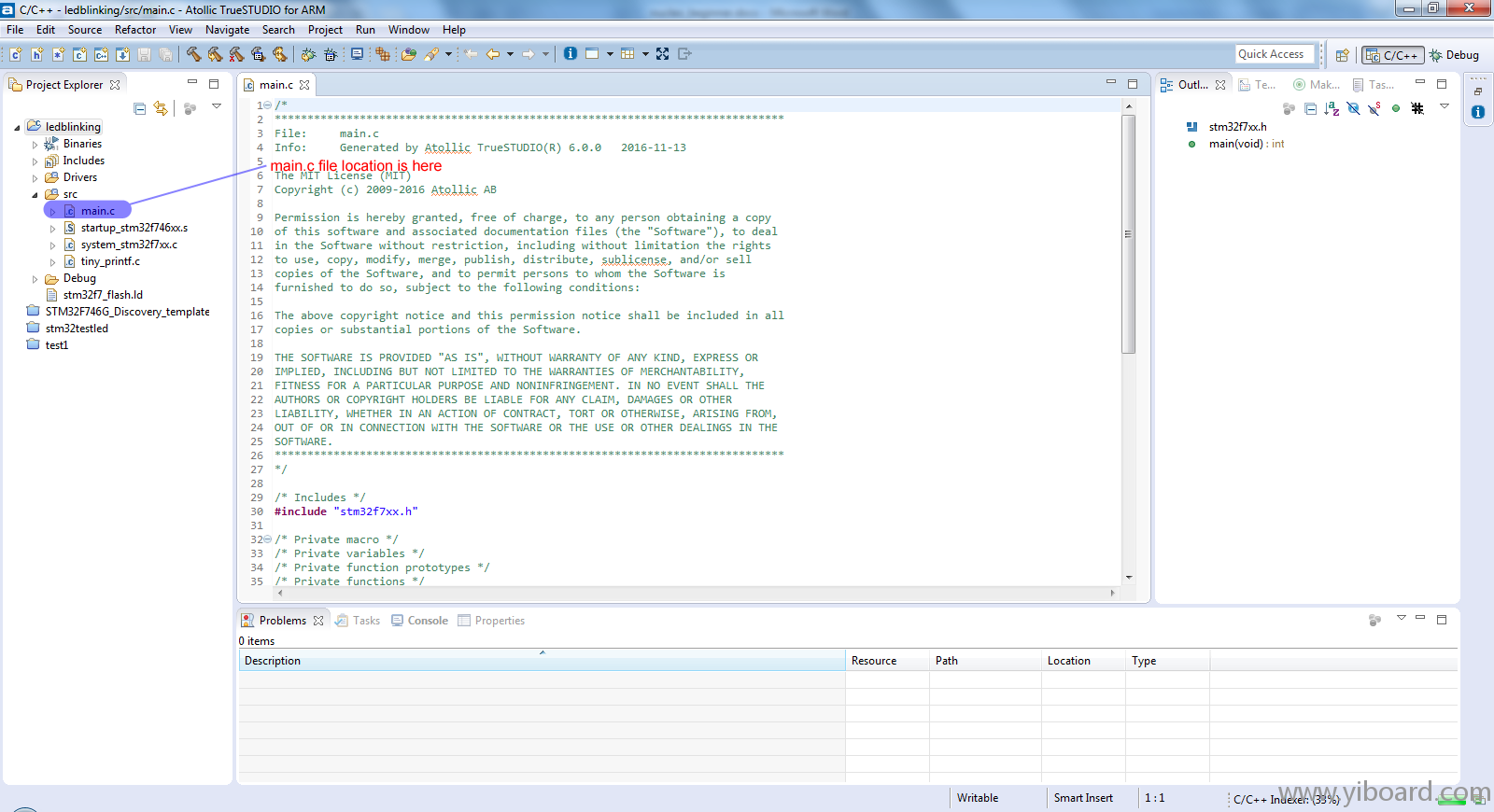Image resolution: width=1494 pixels, height=812 pixels.
Task: Open Project Explorer view menu triangle
Action: coord(217,106)
